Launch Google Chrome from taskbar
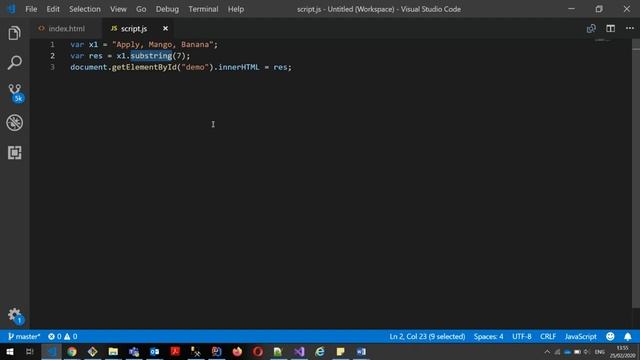The width and height of the screenshot is (640, 360). 72,351
